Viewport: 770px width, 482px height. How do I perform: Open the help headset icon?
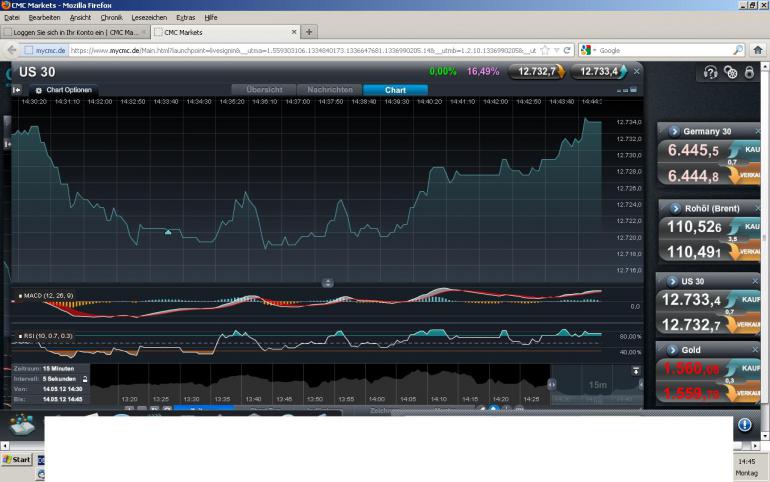coord(711,73)
